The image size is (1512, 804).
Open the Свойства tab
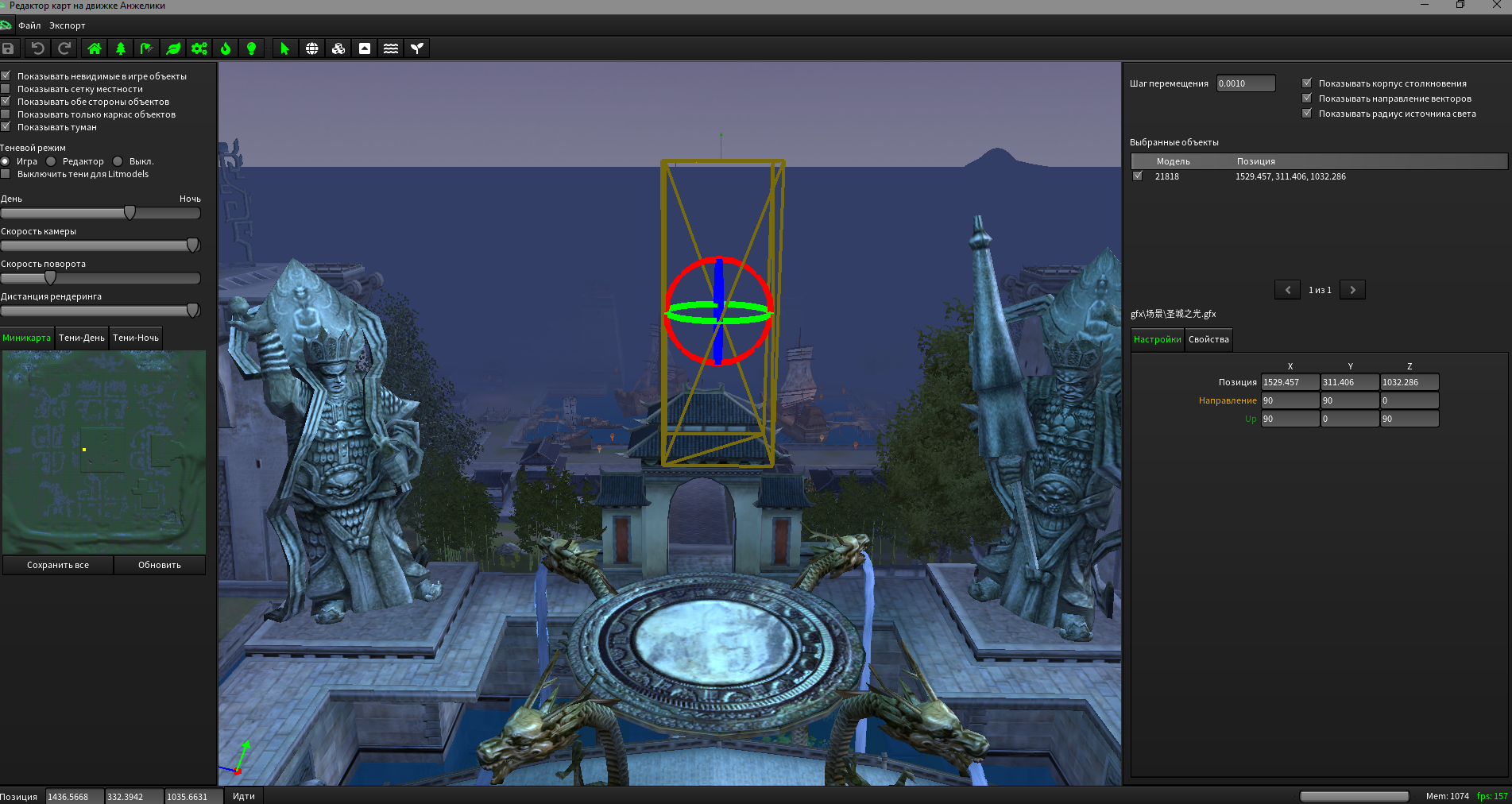coord(1208,339)
